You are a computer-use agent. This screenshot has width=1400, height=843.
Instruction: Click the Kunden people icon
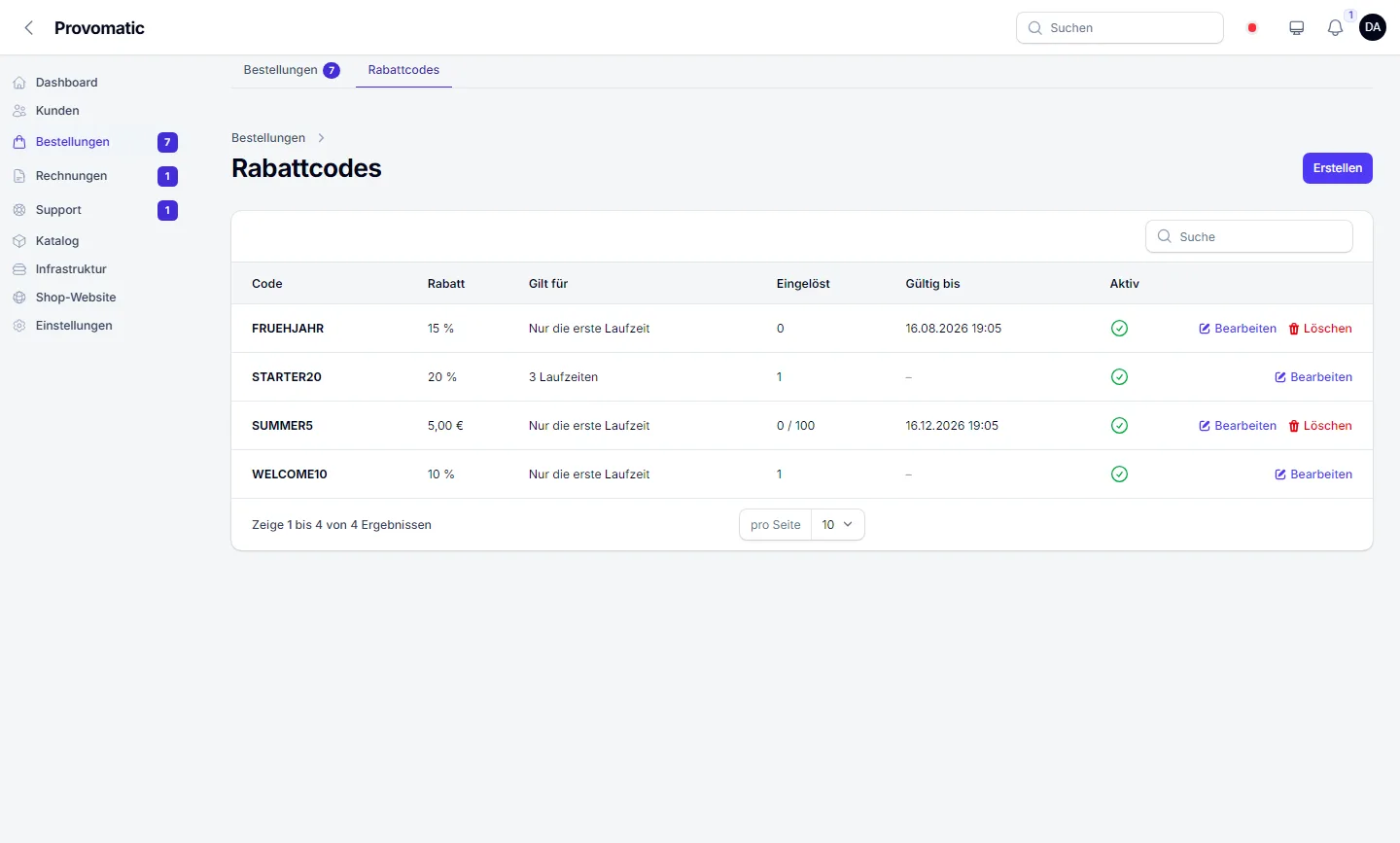[x=19, y=111]
